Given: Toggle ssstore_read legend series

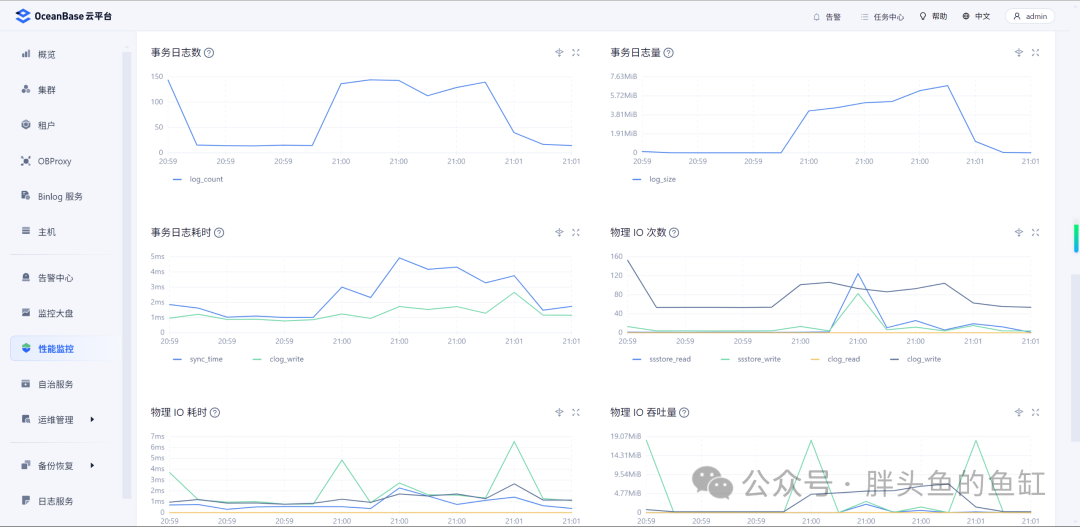Looking at the screenshot, I should click(x=661, y=360).
